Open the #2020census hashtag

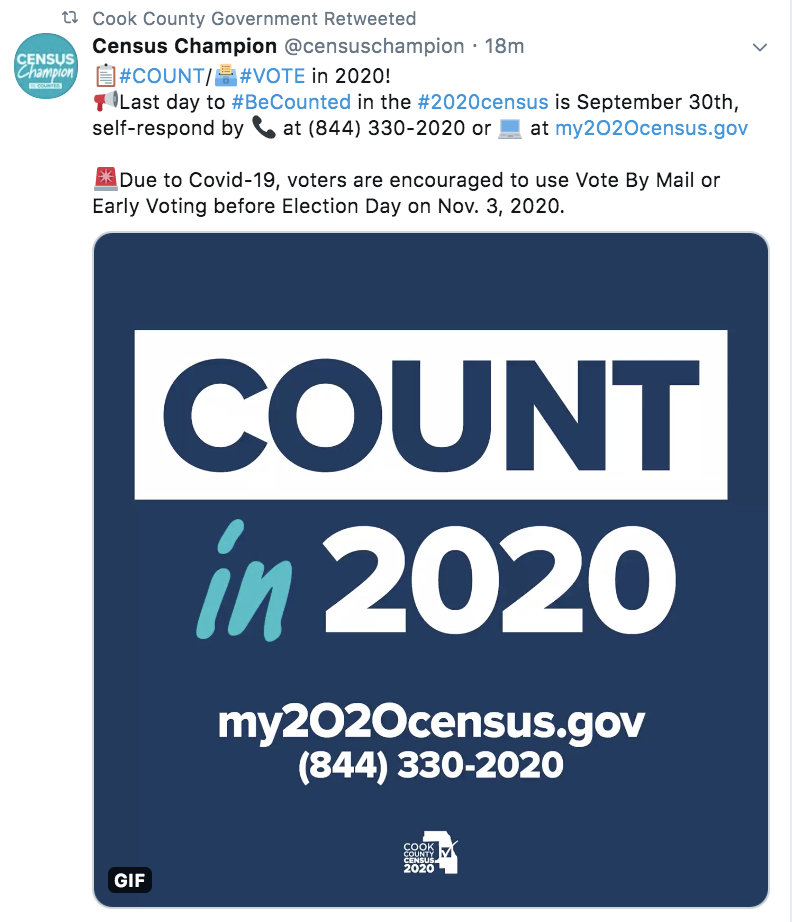[x=484, y=102]
